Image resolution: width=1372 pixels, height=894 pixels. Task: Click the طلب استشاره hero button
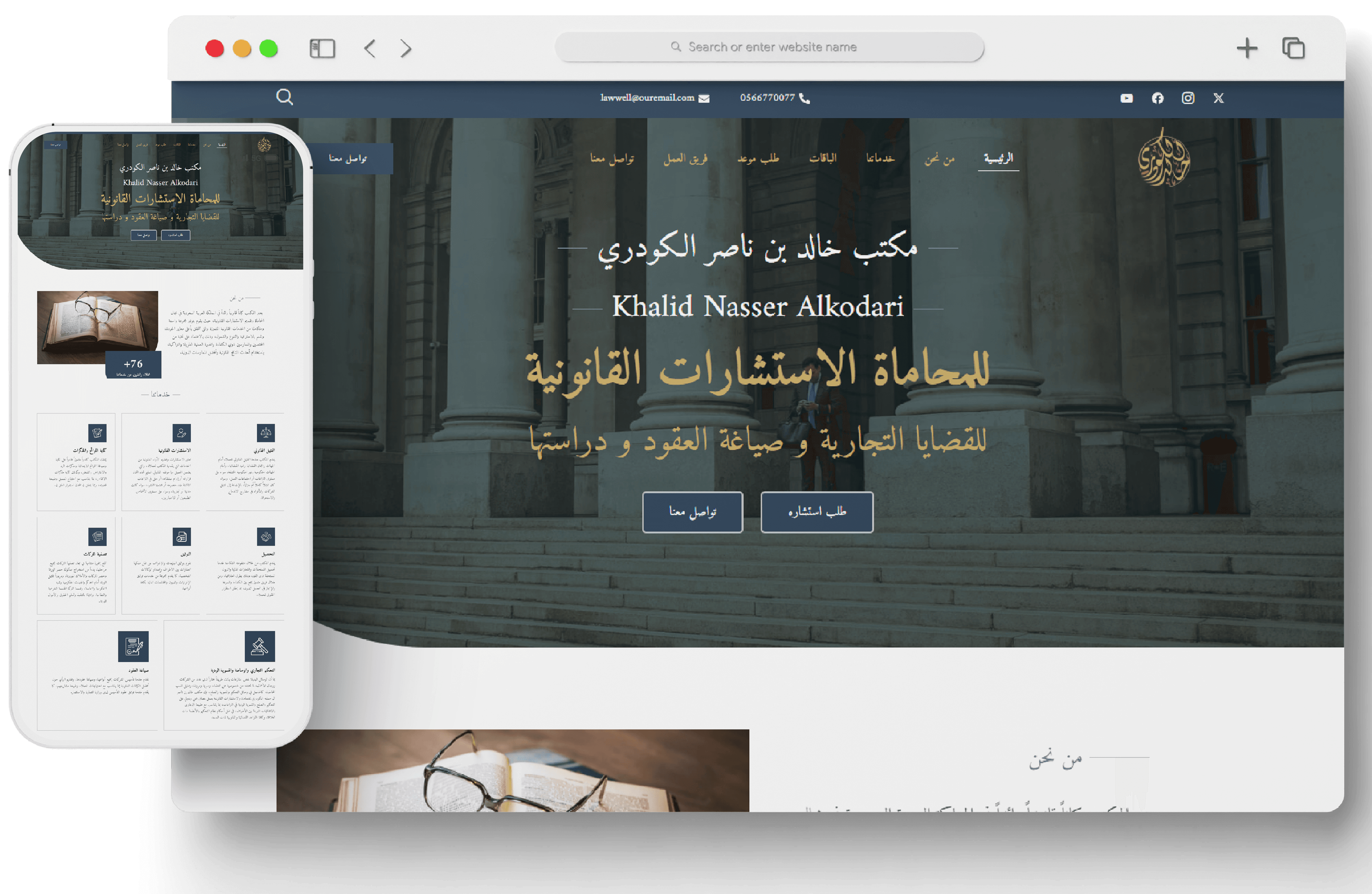pyautogui.click(x=817, y=512)
